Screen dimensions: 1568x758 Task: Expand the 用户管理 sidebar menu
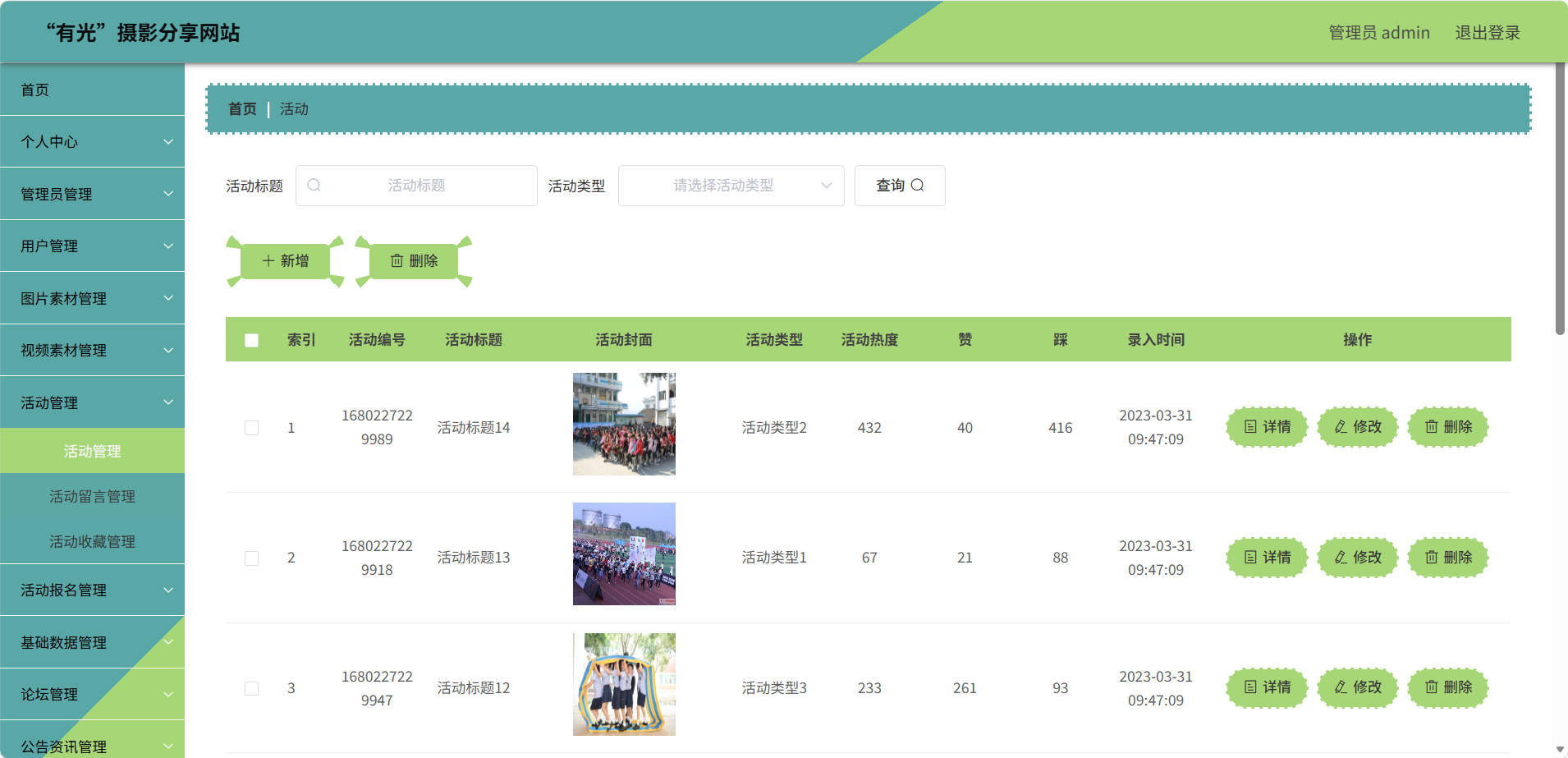coord(92,246)
